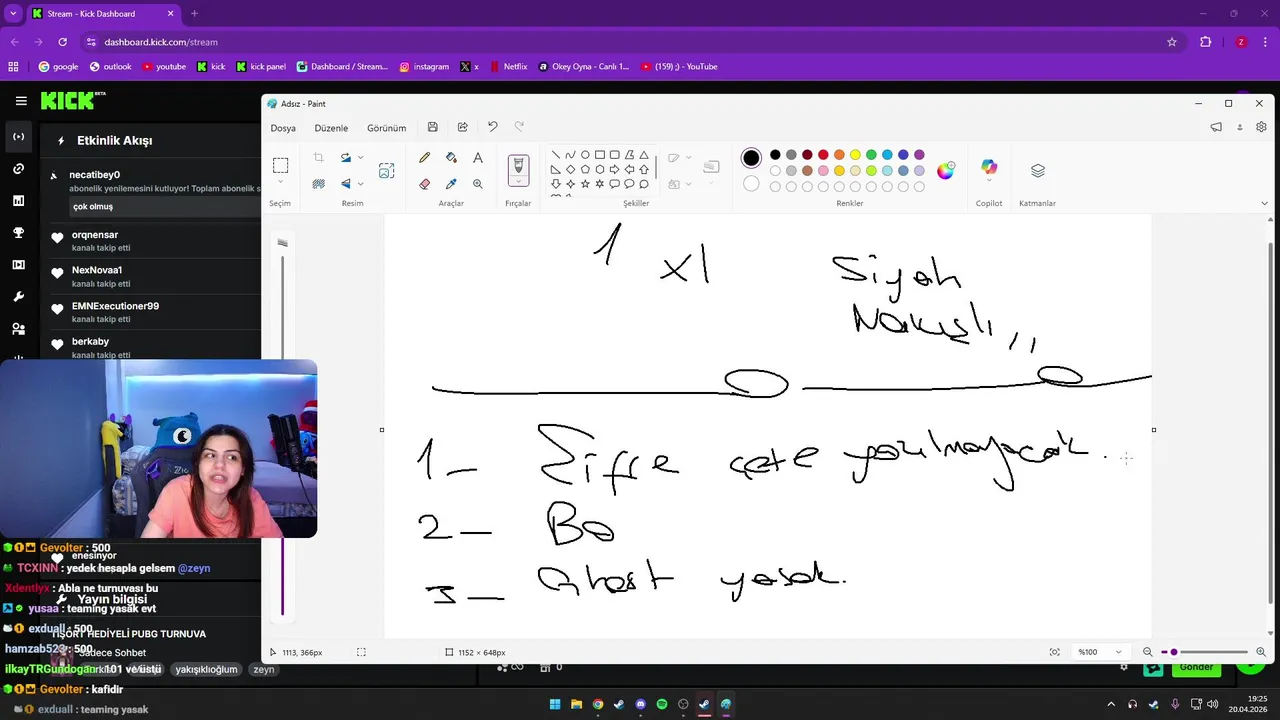Select the Eraser tool
Screen dimensions: 1280x720
pyautogui.click(x=425, y=184)
